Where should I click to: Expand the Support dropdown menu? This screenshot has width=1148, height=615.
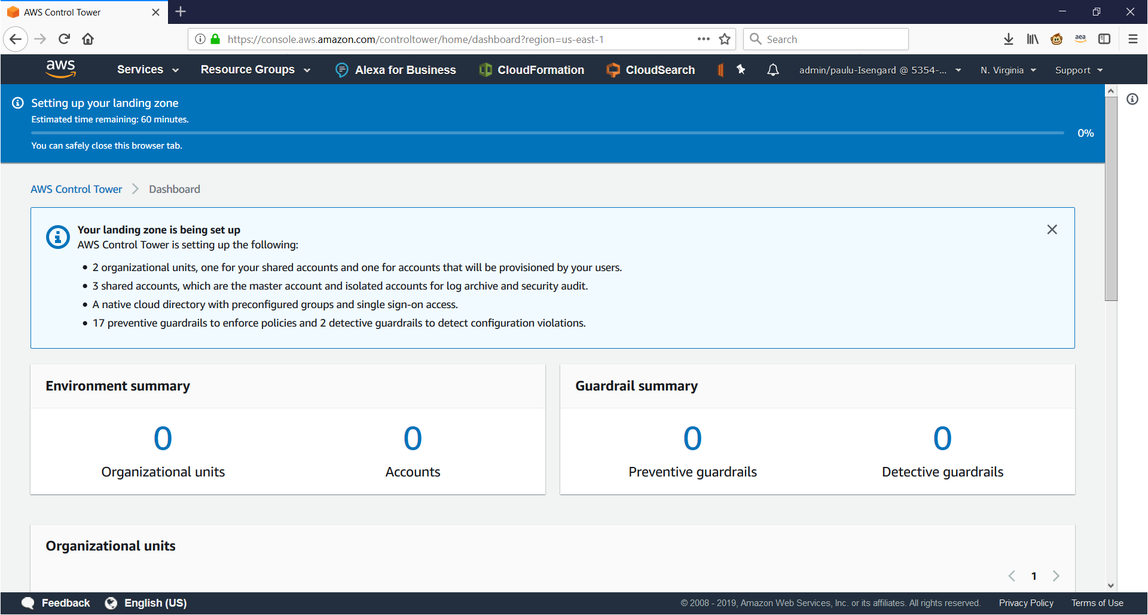click(1078, 70)
